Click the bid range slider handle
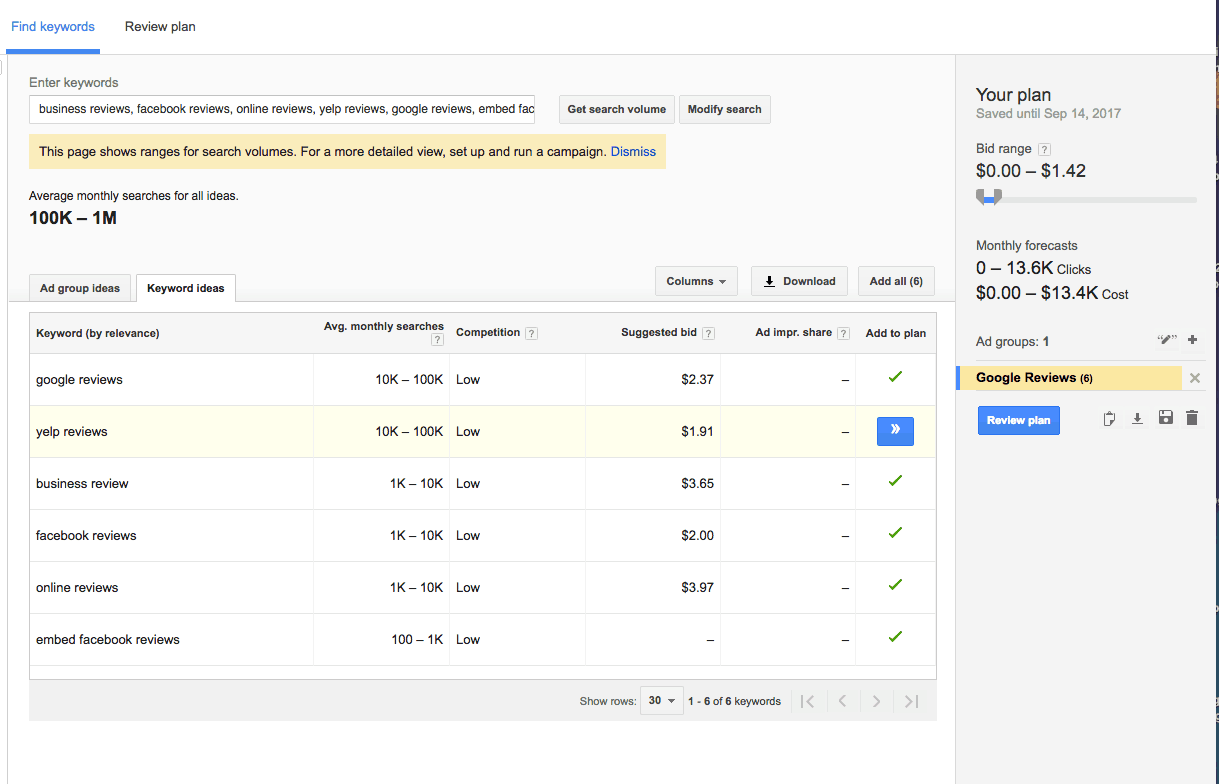1219x784 pixels. [988, 197]
